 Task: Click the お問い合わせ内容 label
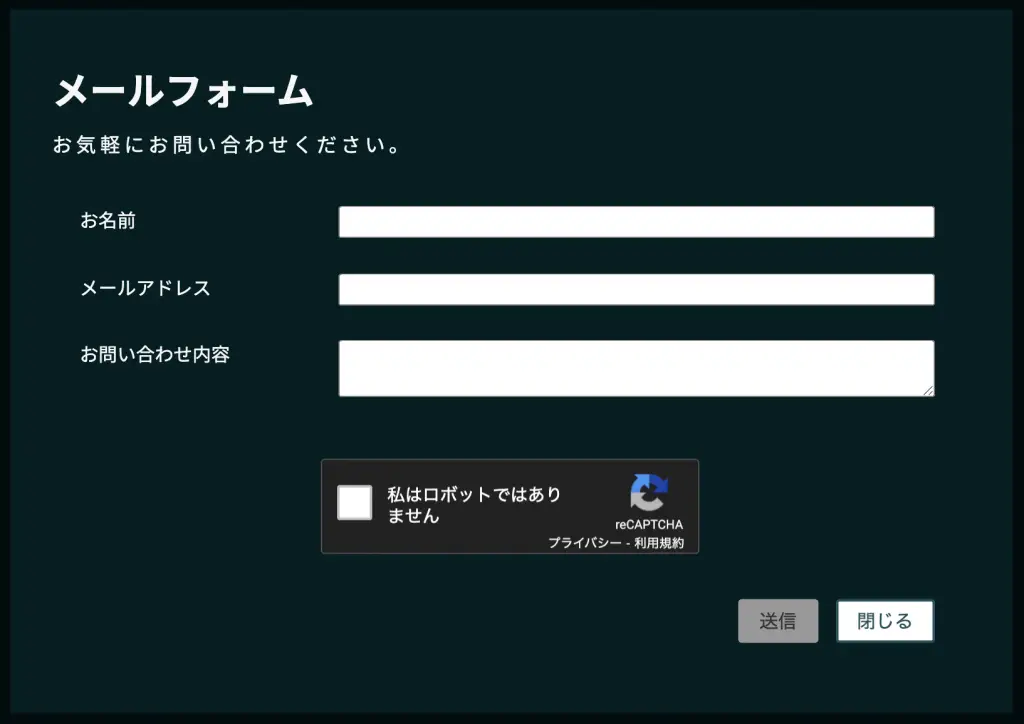(155, 355)
